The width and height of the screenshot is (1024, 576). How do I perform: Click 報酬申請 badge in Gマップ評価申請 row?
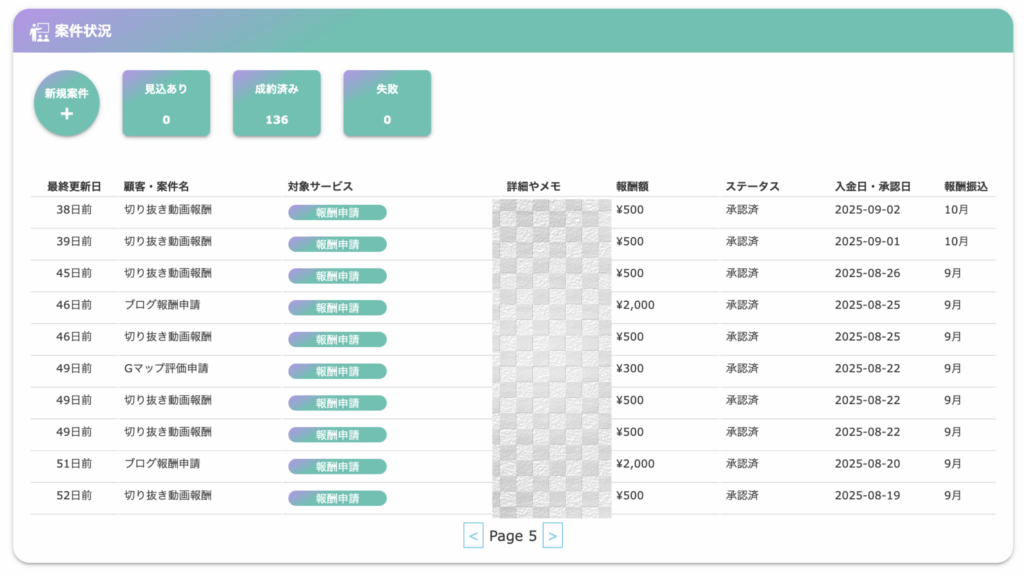337,372
